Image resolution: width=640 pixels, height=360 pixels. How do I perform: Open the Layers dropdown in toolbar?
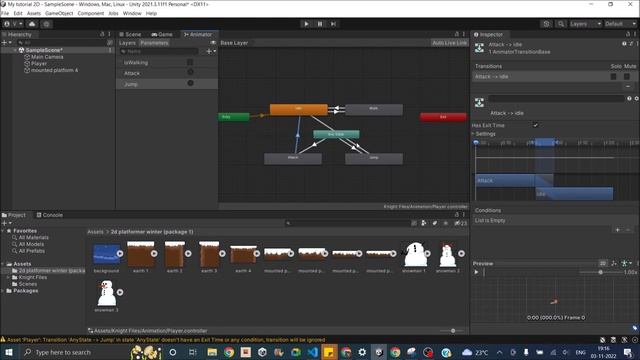(x=585, y=24)
